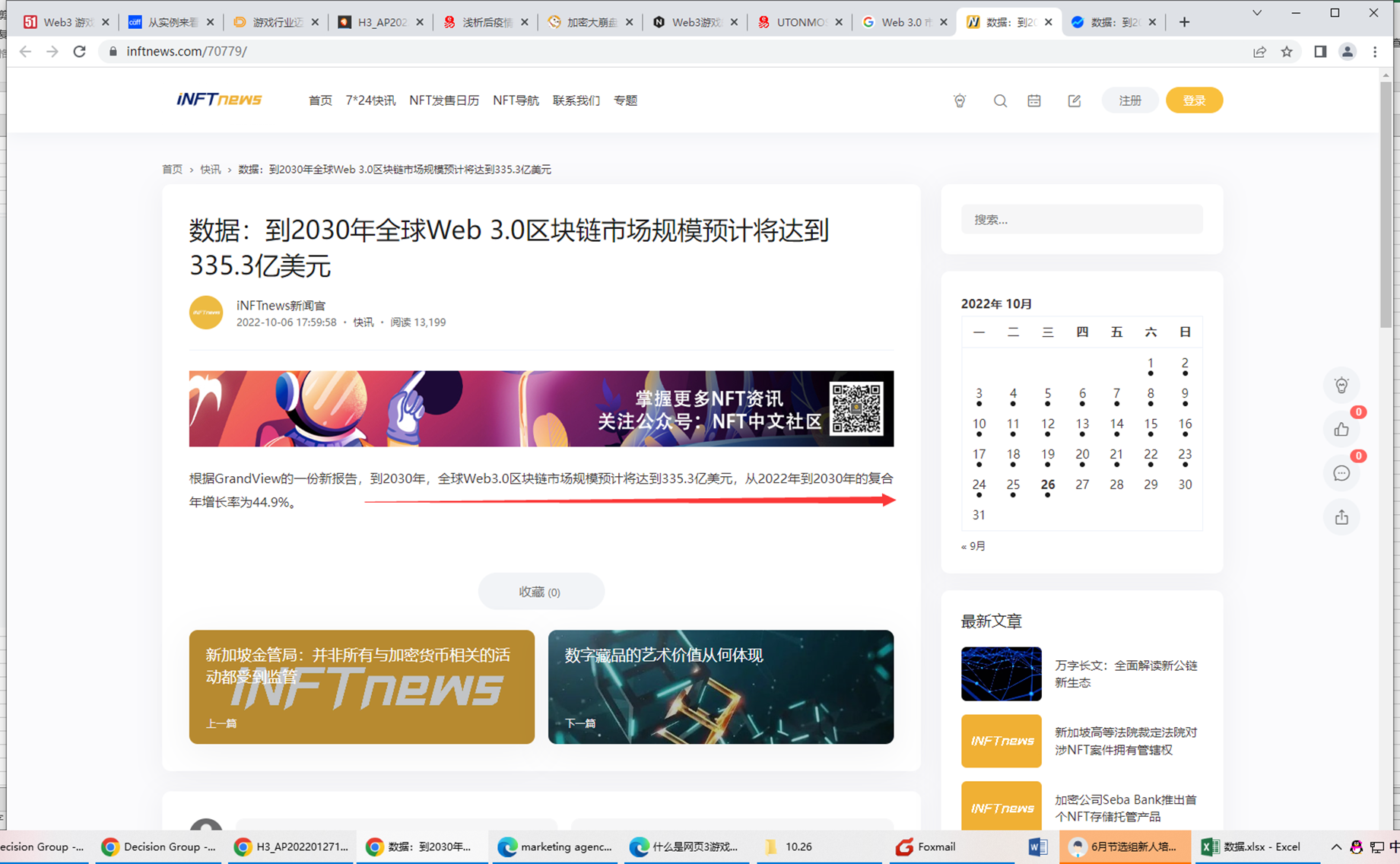Open the browser side panel icon
The width and height of the screenshot is (1400, 864).
1320,51
